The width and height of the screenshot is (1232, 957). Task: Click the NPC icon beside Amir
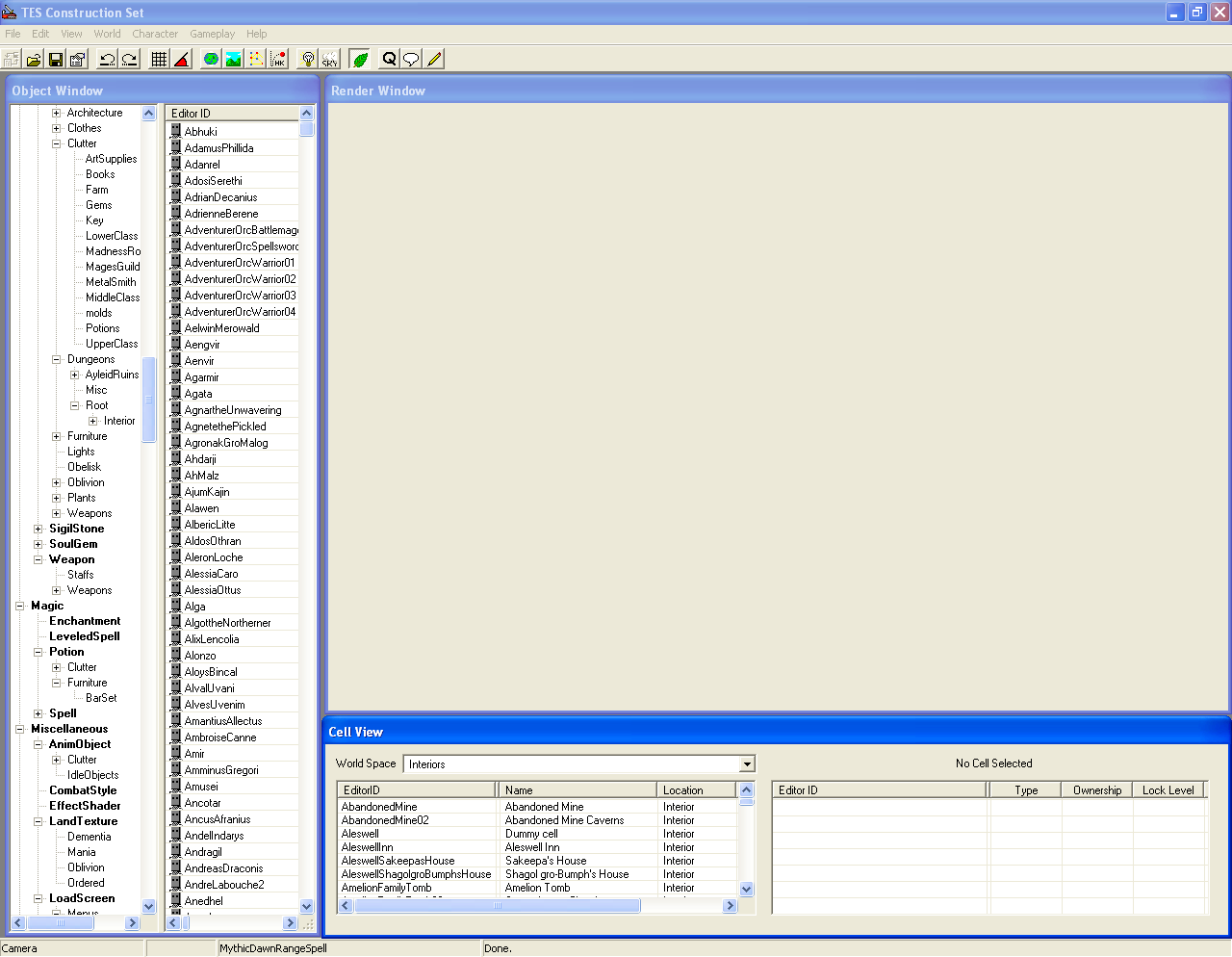(x=175, y=753)
